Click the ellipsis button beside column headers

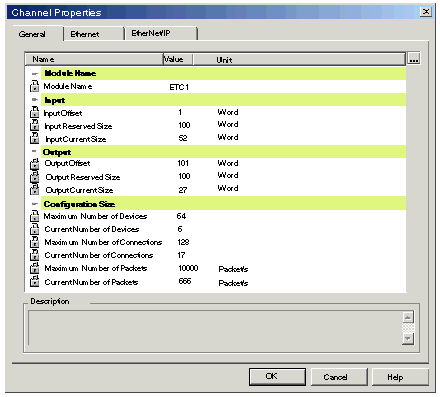tap(414, 59)
